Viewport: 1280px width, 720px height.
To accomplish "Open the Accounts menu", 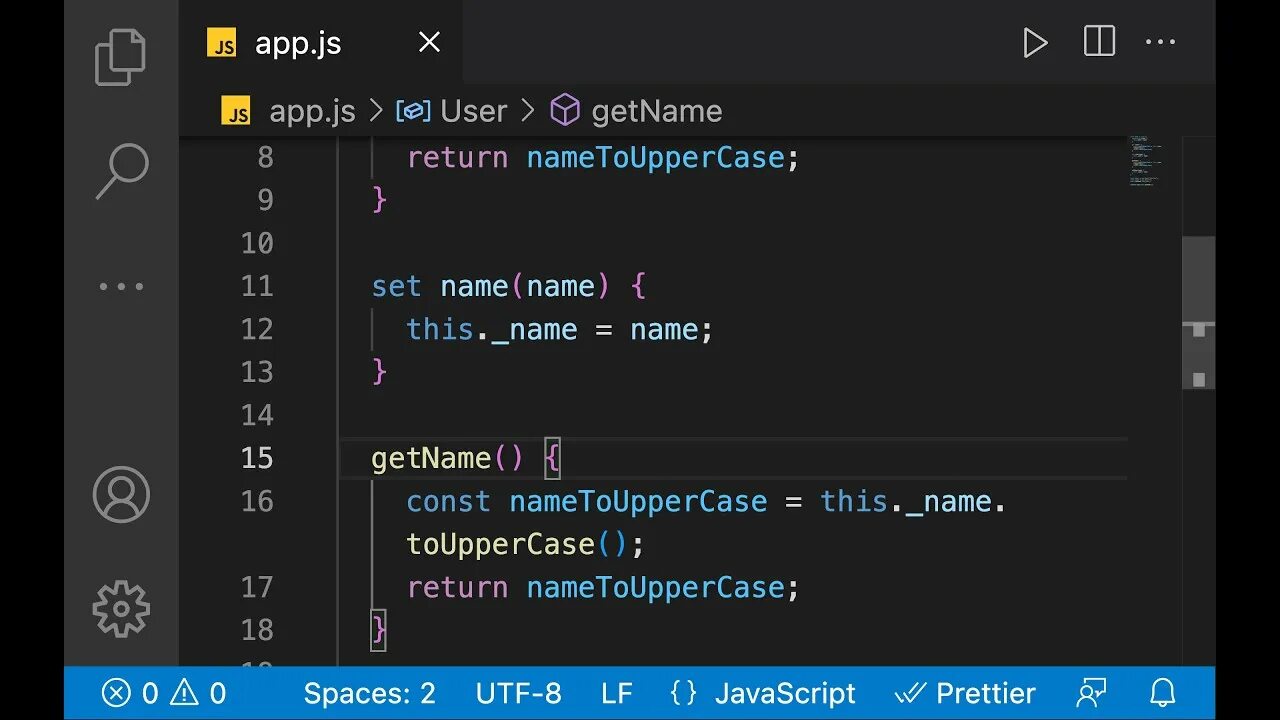I will tap(121, 494).
